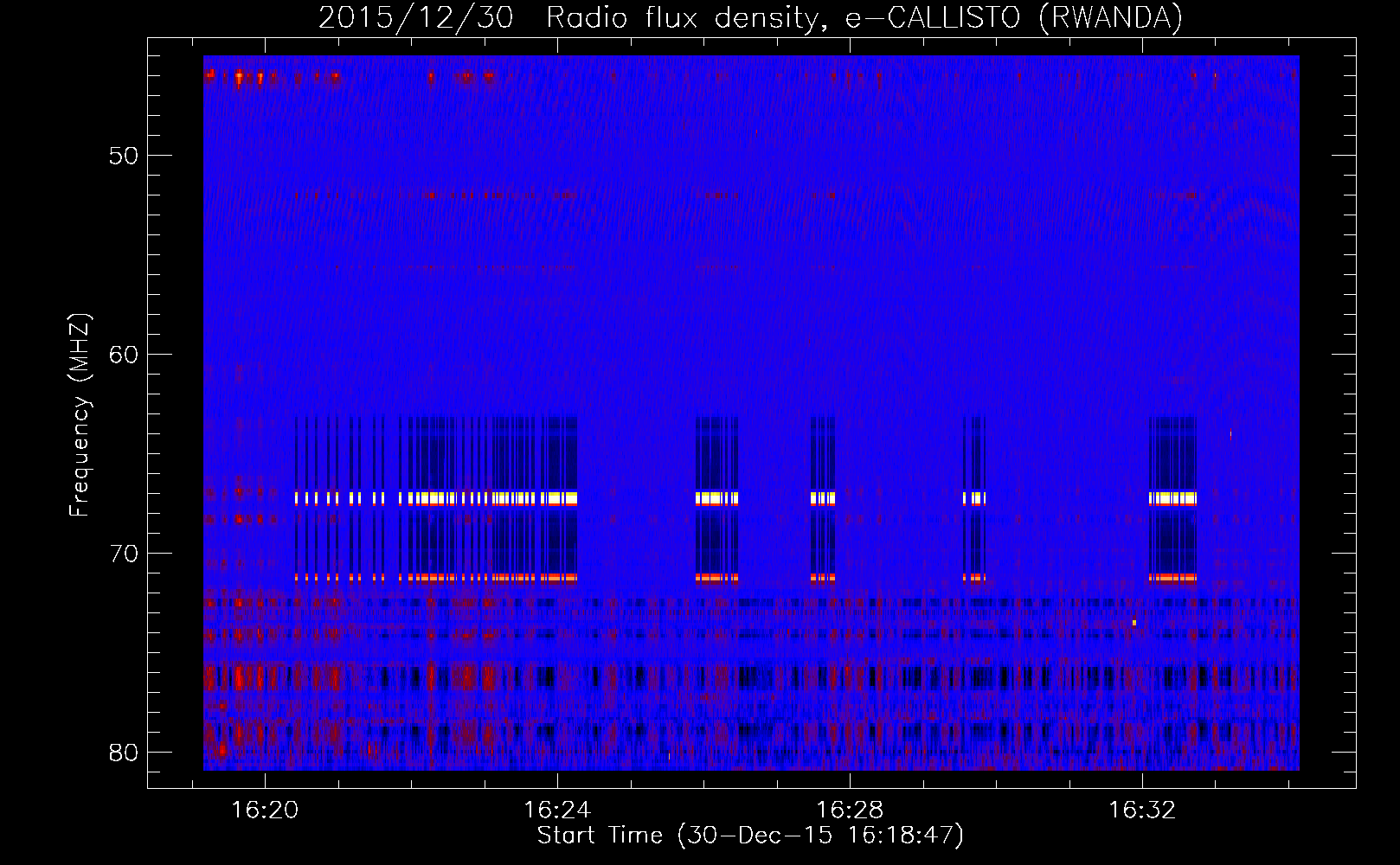Viewport: 1400px width, 865px height.
Task: Click the 80 frequency tick label
Action: (124, 753)
